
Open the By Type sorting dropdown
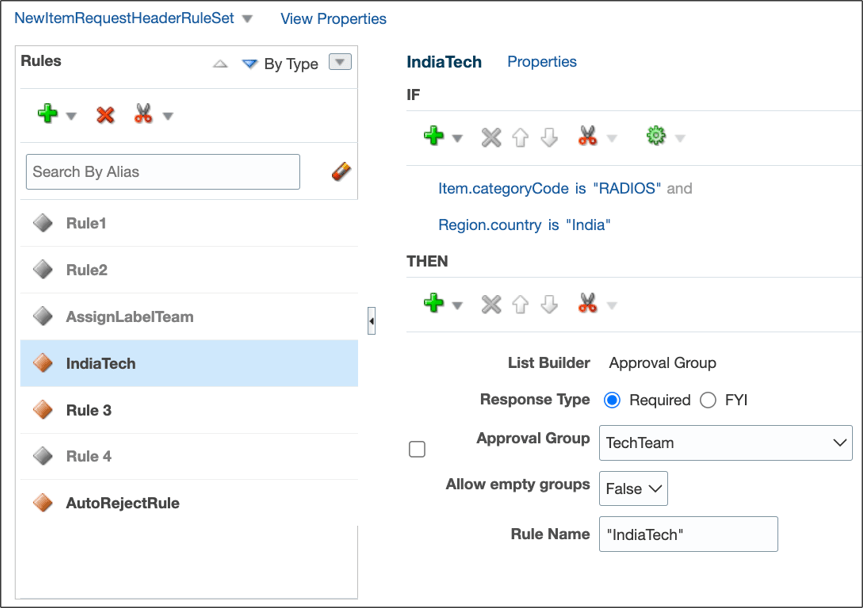339,63
